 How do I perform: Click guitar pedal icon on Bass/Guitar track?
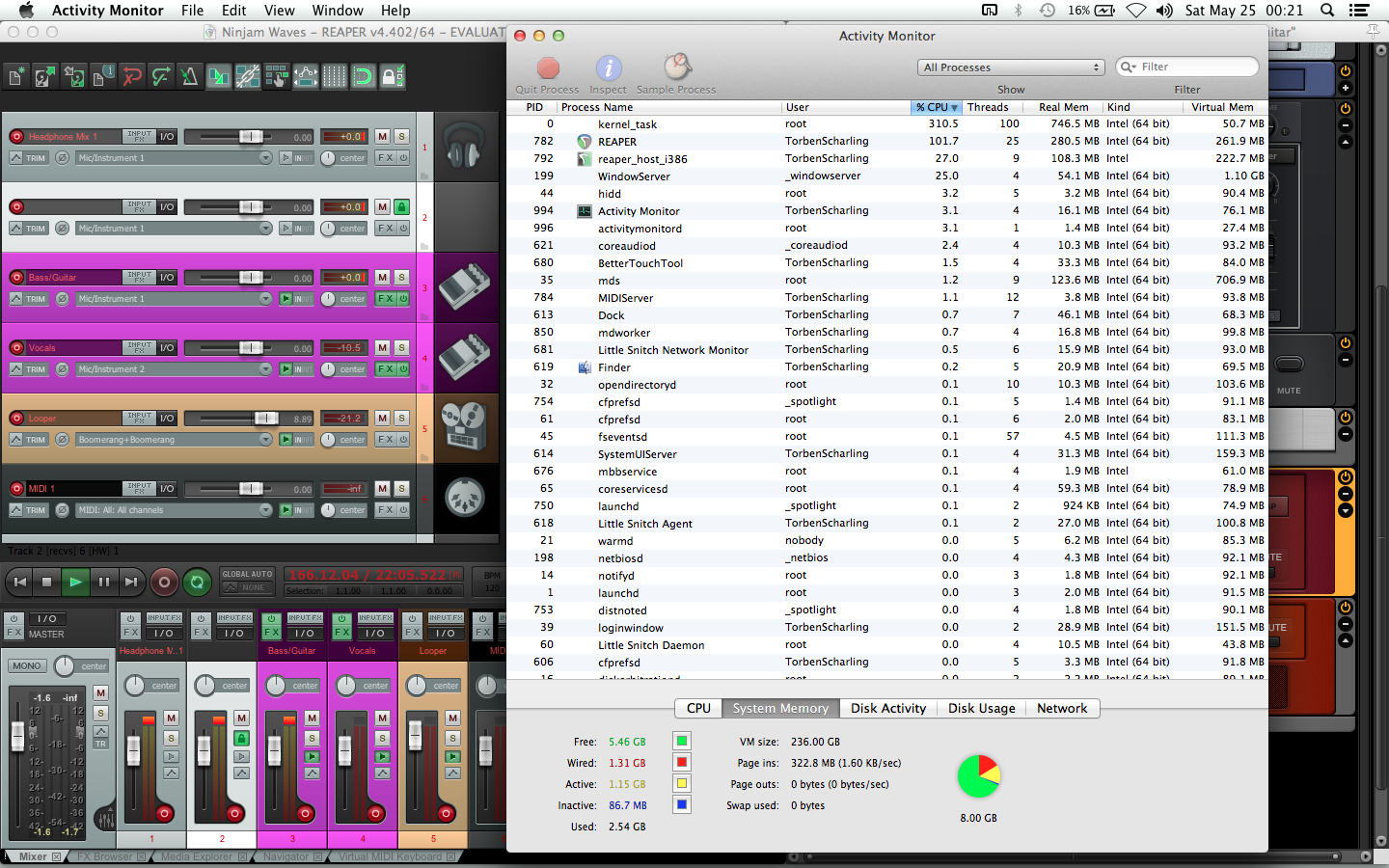pos(464,287)
